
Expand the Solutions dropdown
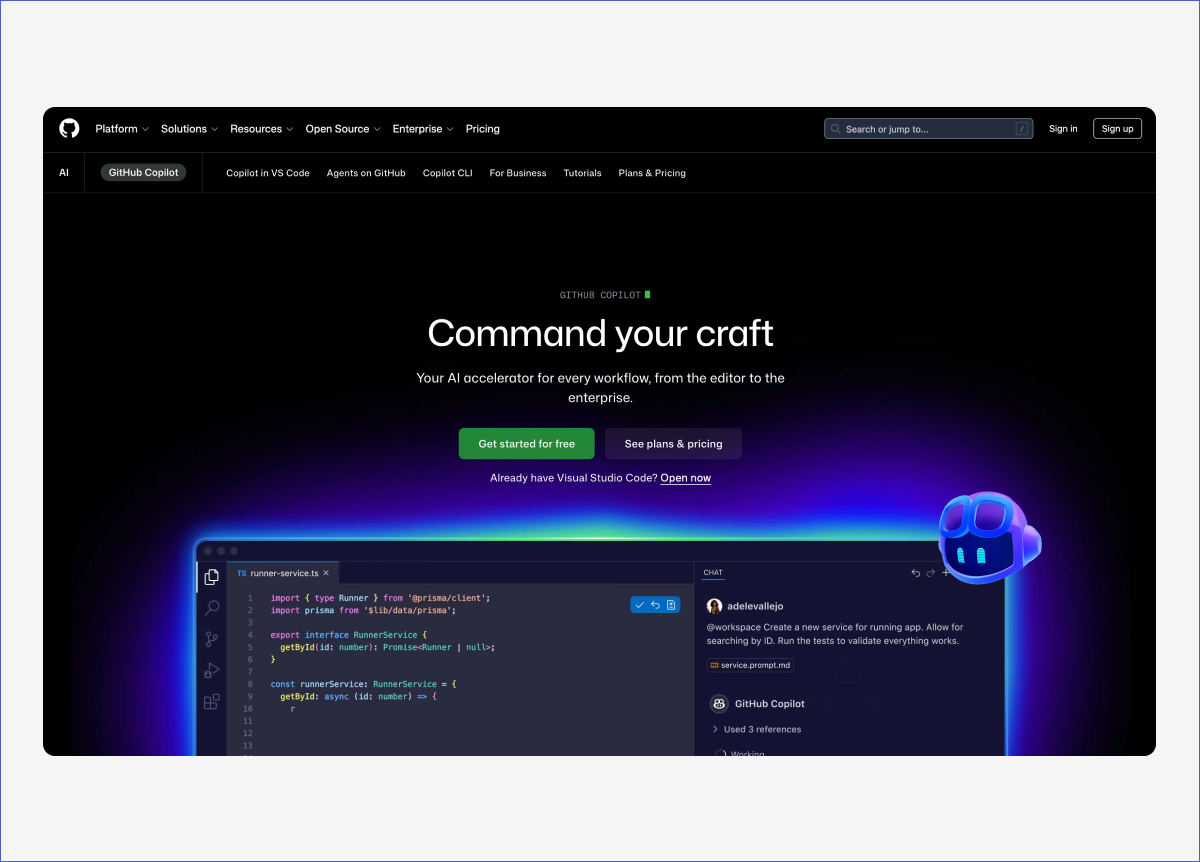pos(189,129)
